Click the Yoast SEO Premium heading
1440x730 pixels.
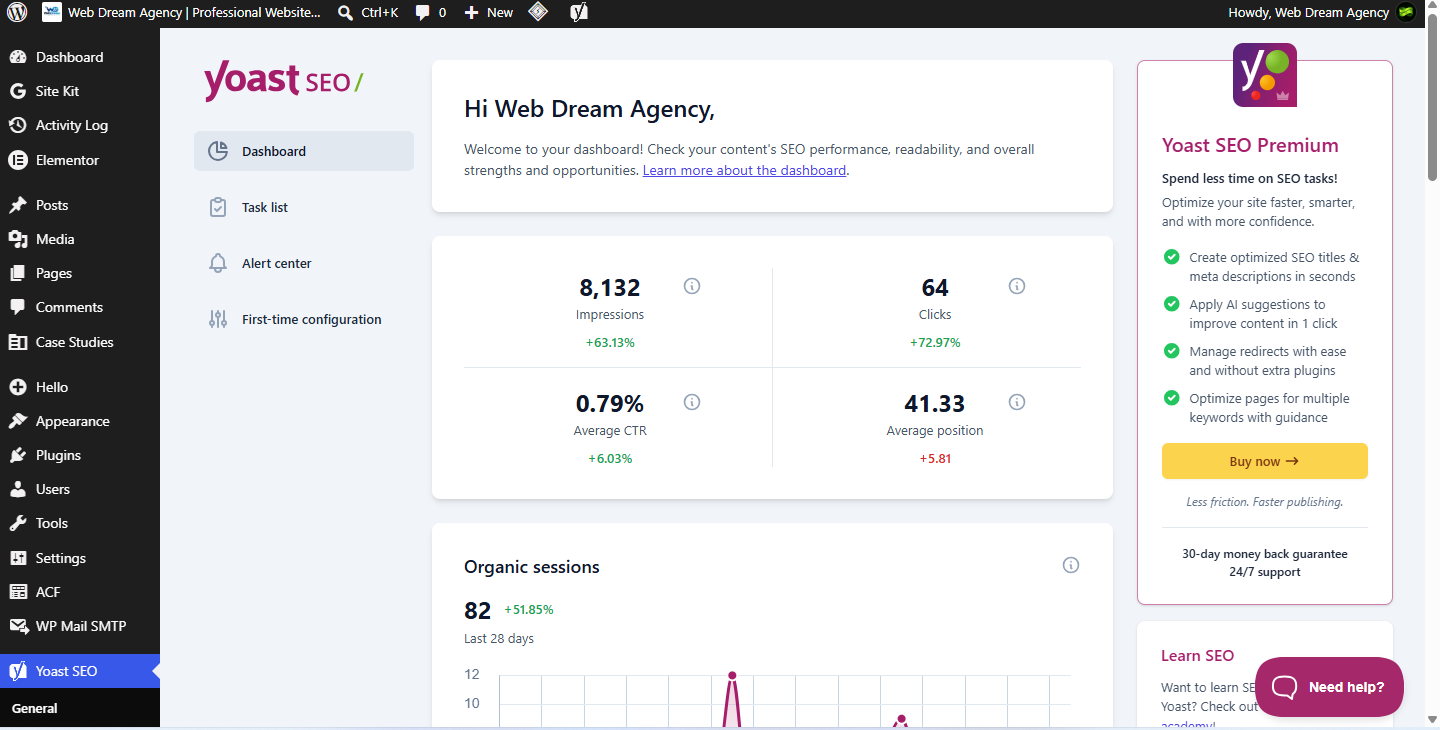coord(1250,145)
